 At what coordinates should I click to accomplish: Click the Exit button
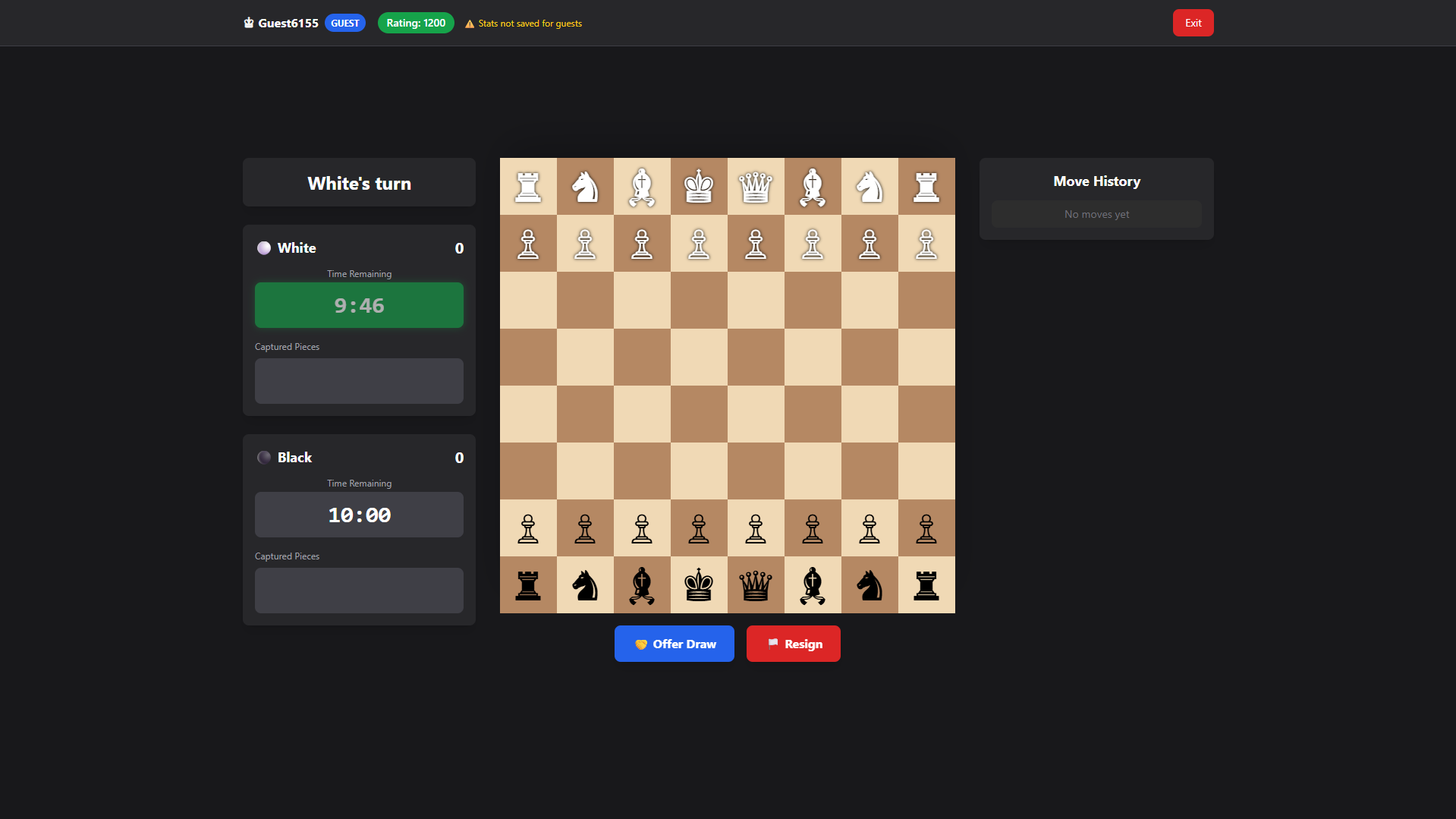pos(1193,23)
